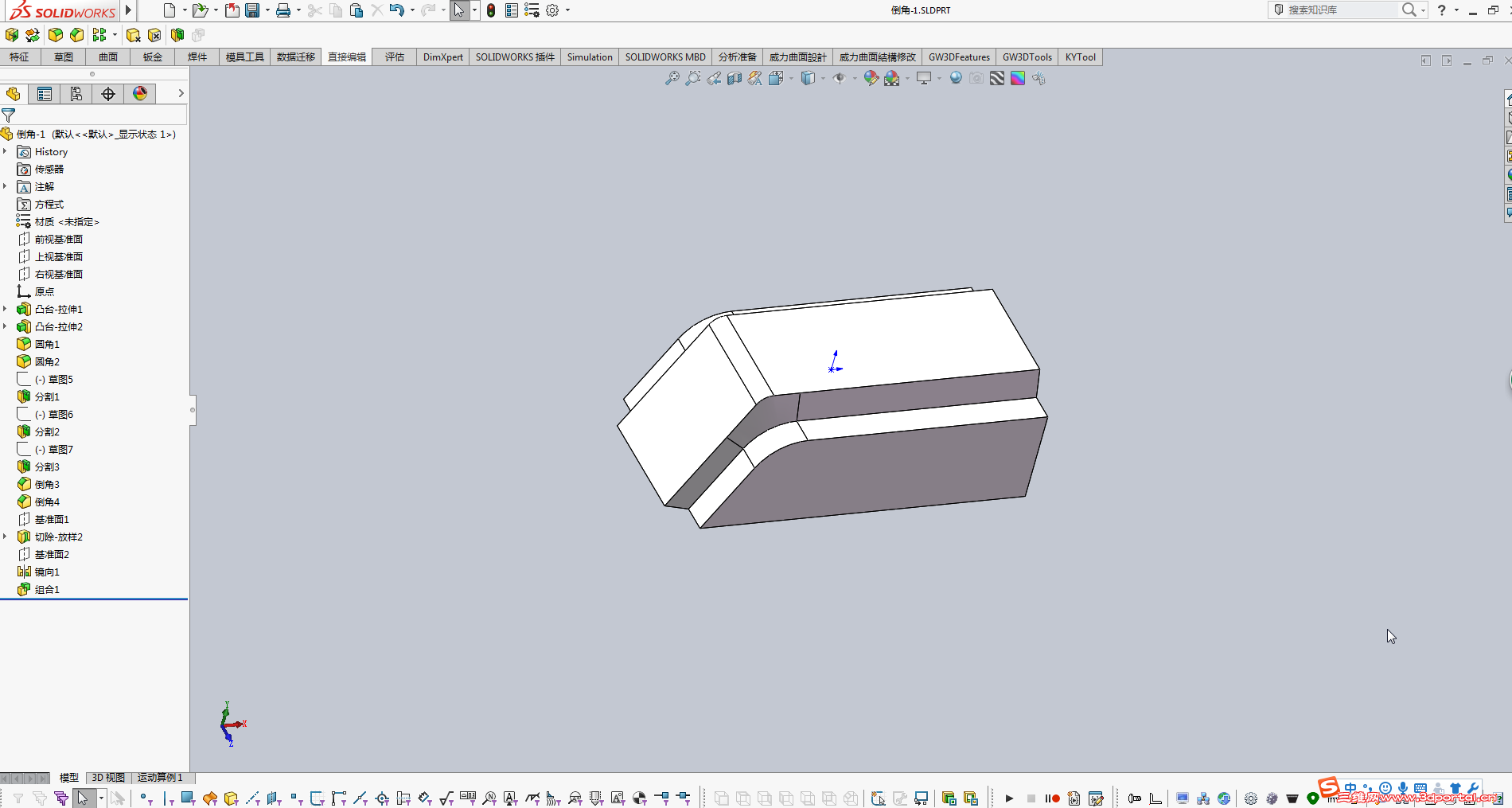Open the Hide/Show Items dropdown arrow
Image resolution: width=1512 pixels, height=808 pixels.
click(x=855, y=78)
